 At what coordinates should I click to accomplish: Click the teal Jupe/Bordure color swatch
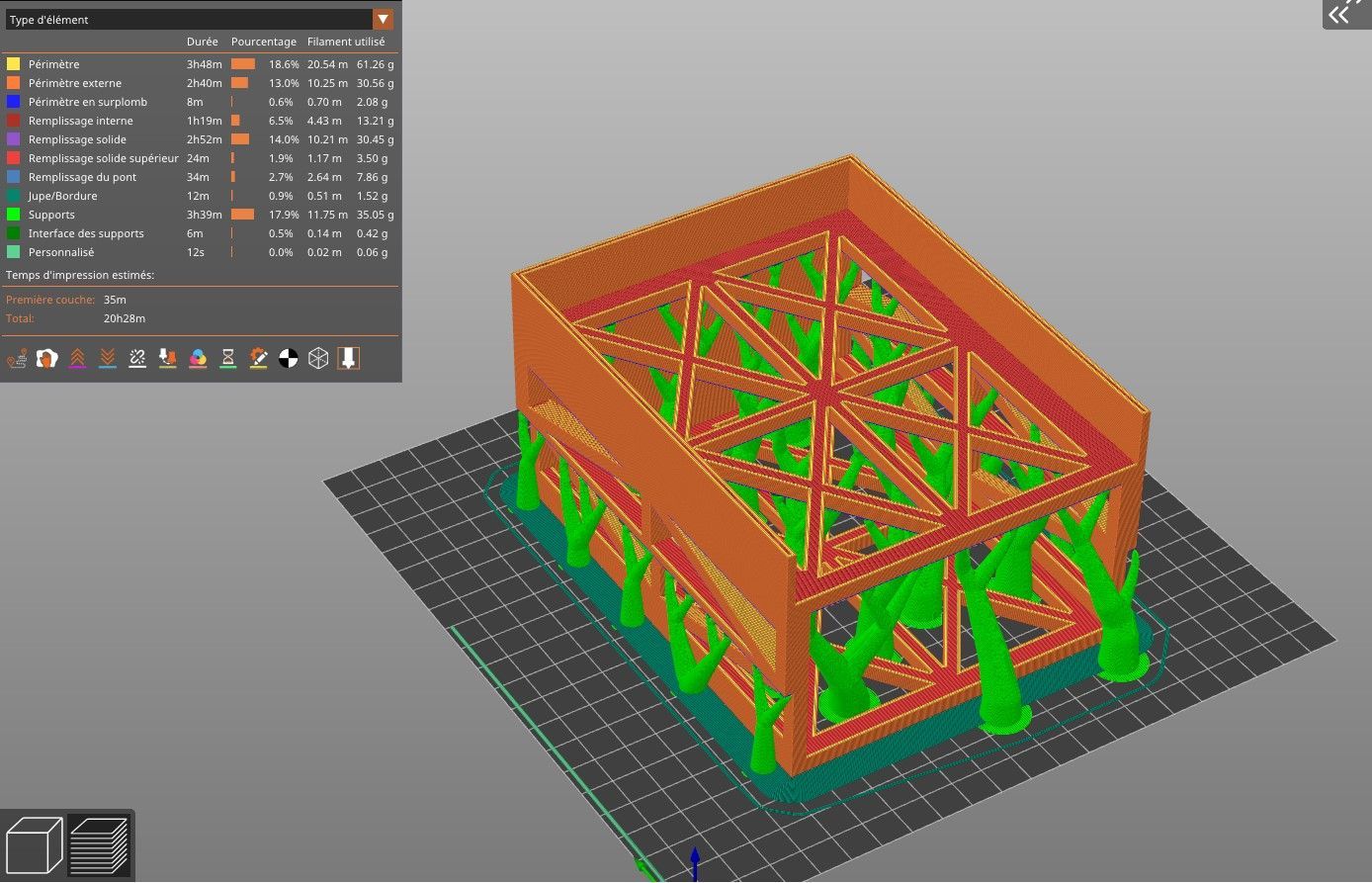[x=13, y=196]
